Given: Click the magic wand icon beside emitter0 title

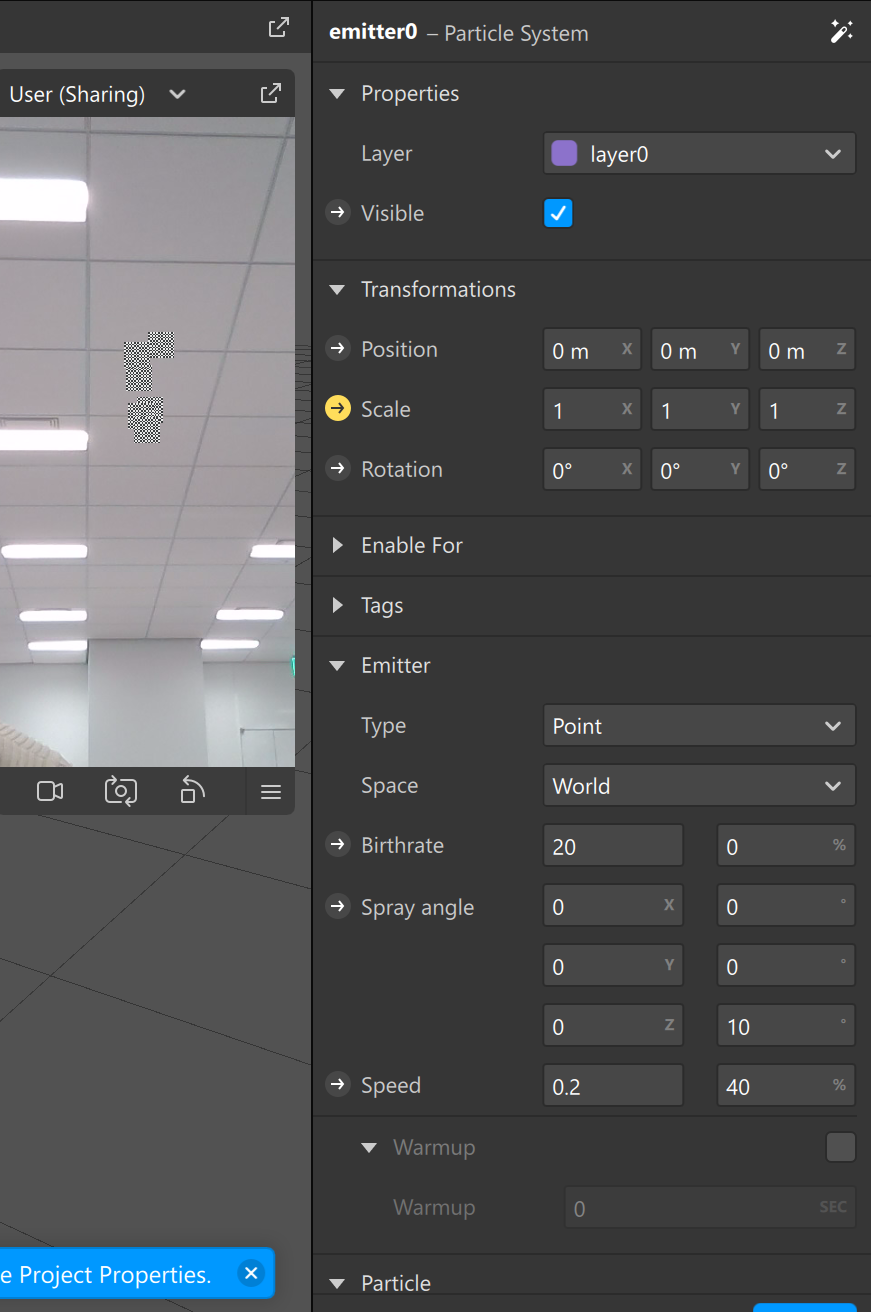Looking at the screenshot, I should point(841,32).
